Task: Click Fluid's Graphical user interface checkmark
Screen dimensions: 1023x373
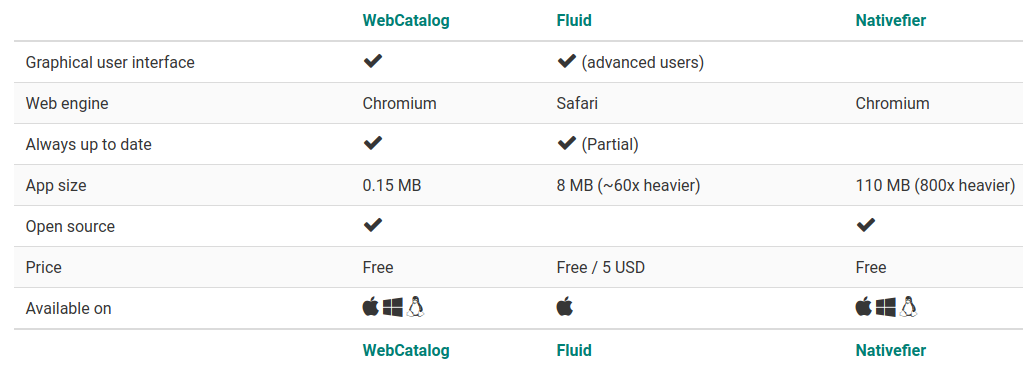Action: (566, 61)
